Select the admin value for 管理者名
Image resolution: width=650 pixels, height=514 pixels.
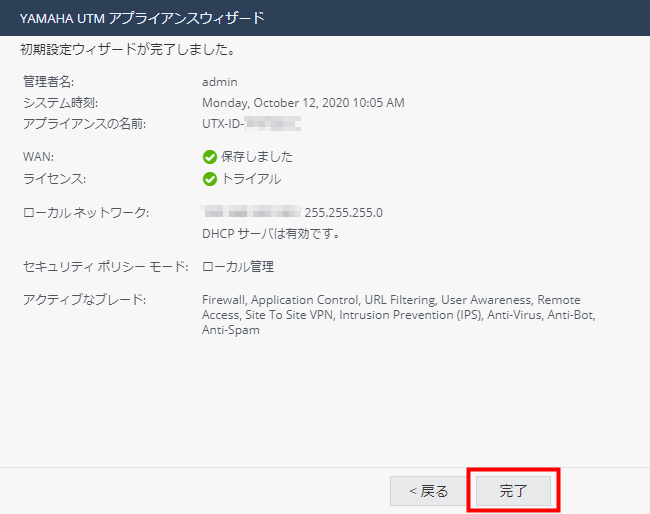pyautogui.click(x=219, y=81)
